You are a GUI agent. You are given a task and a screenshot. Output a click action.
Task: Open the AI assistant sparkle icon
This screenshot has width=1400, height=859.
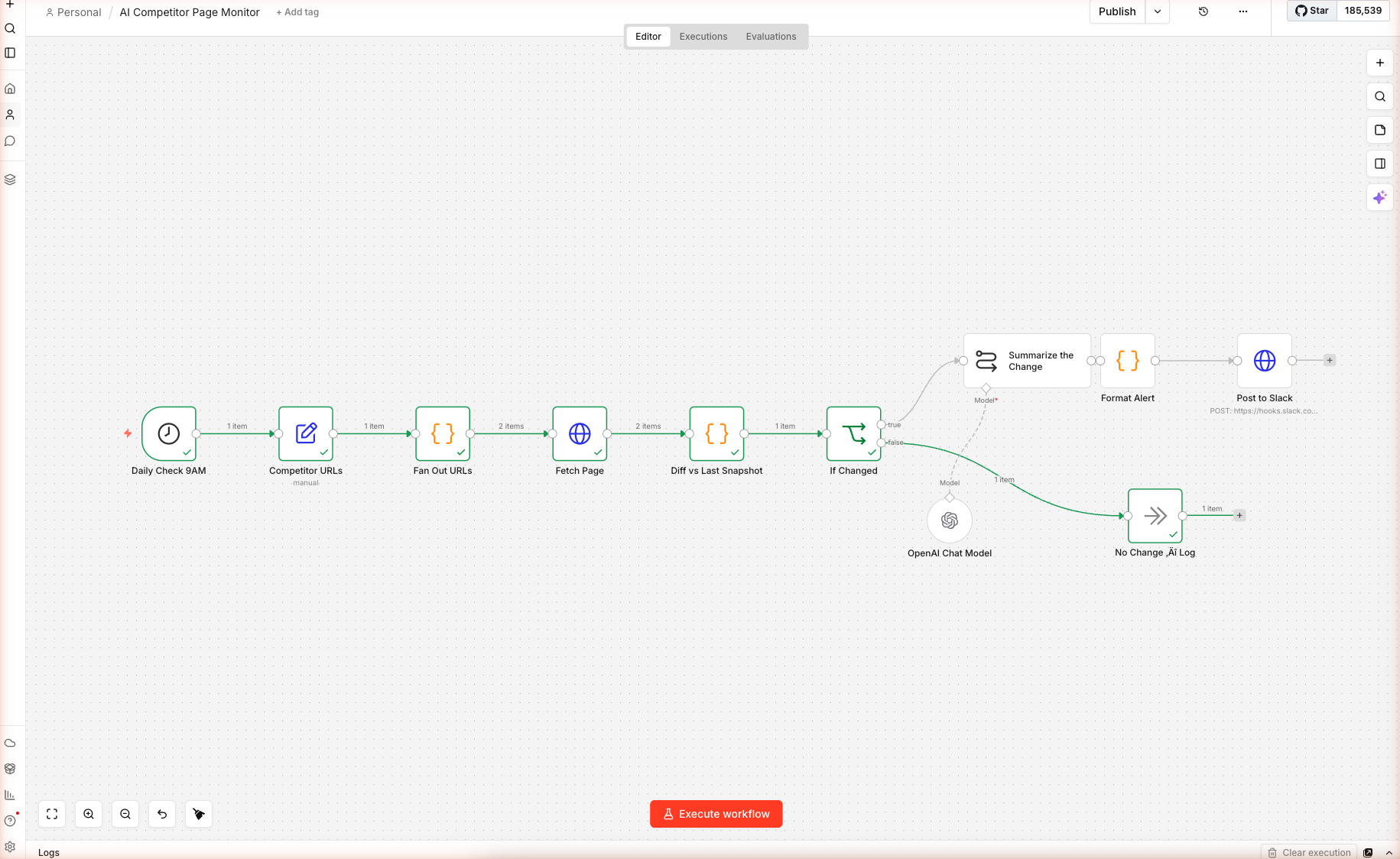pyautogui.click(x=1379, y=197)
